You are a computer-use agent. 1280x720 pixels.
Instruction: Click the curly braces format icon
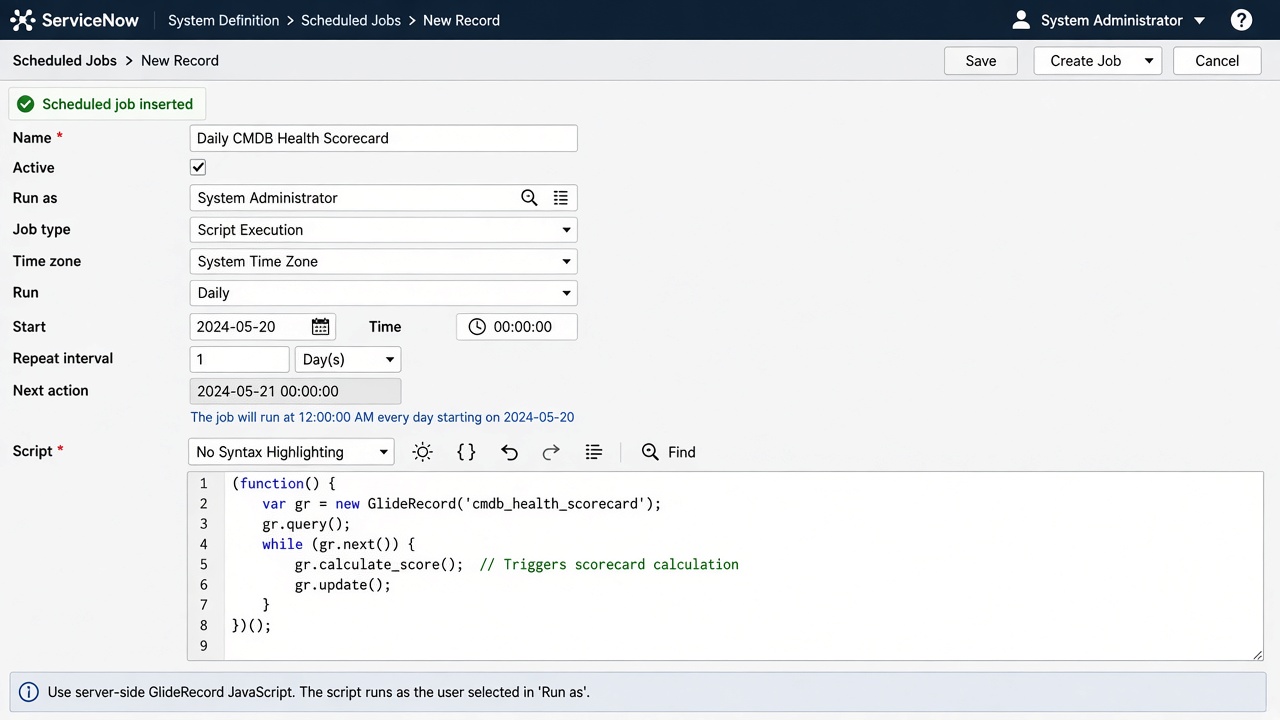click(x=466, y=452)
